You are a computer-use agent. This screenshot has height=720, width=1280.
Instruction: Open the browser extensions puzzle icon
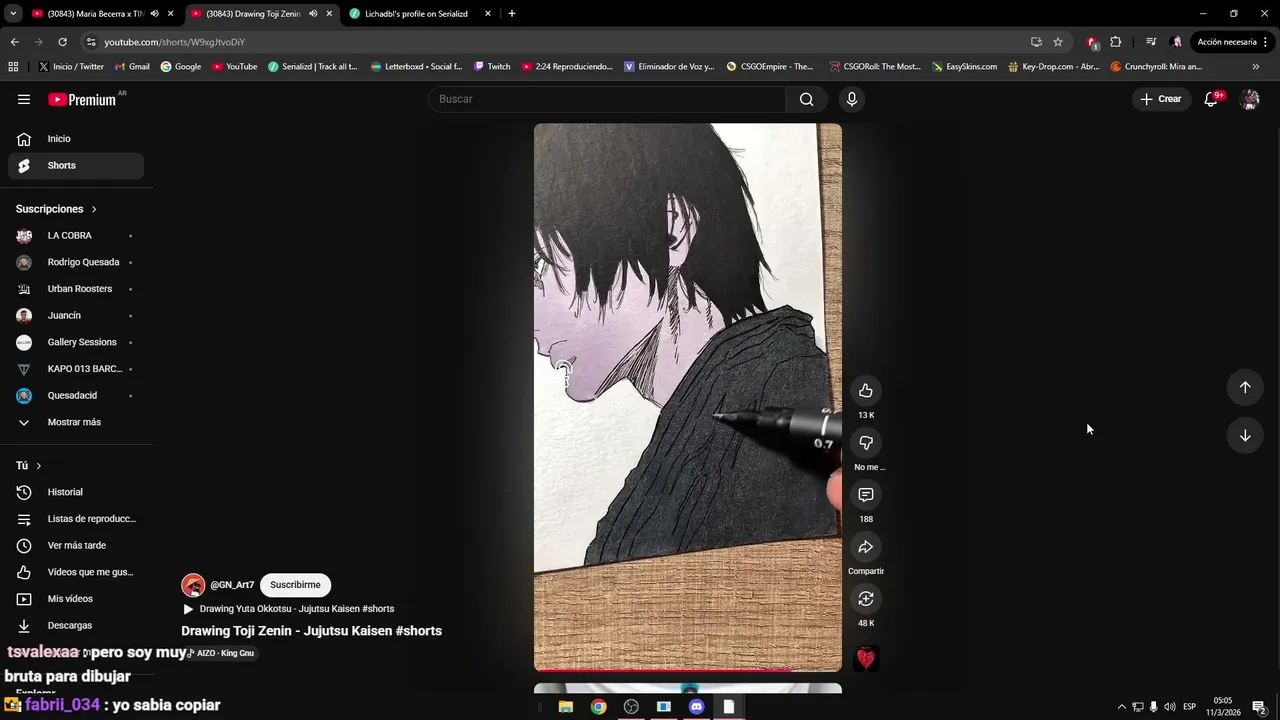pos(1116,42)
